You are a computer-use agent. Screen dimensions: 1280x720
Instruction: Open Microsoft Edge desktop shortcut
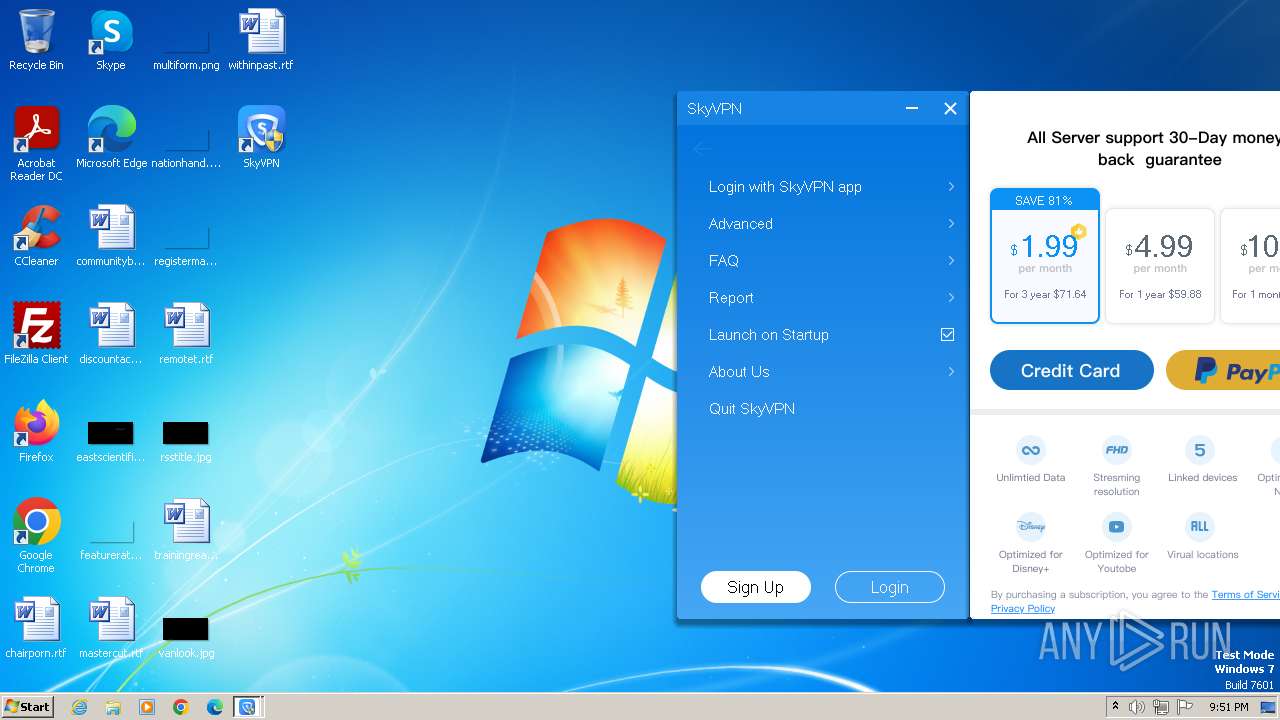click(111, 138)
